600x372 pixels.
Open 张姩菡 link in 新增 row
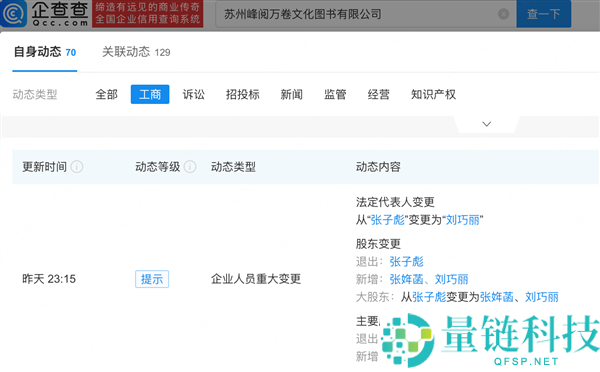click(406, 279)
